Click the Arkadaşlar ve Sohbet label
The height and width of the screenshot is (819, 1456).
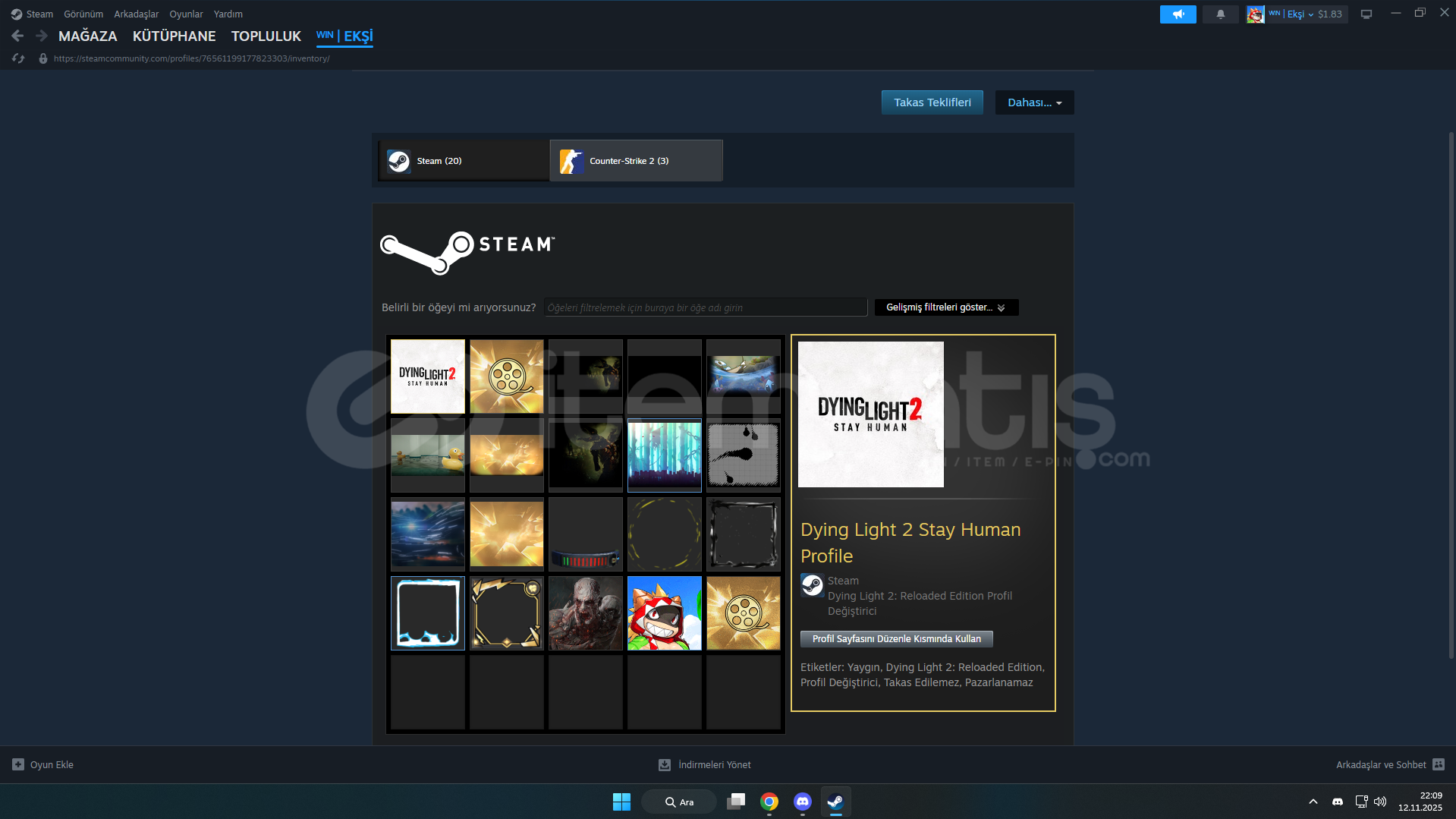[x=1381, y=764]
